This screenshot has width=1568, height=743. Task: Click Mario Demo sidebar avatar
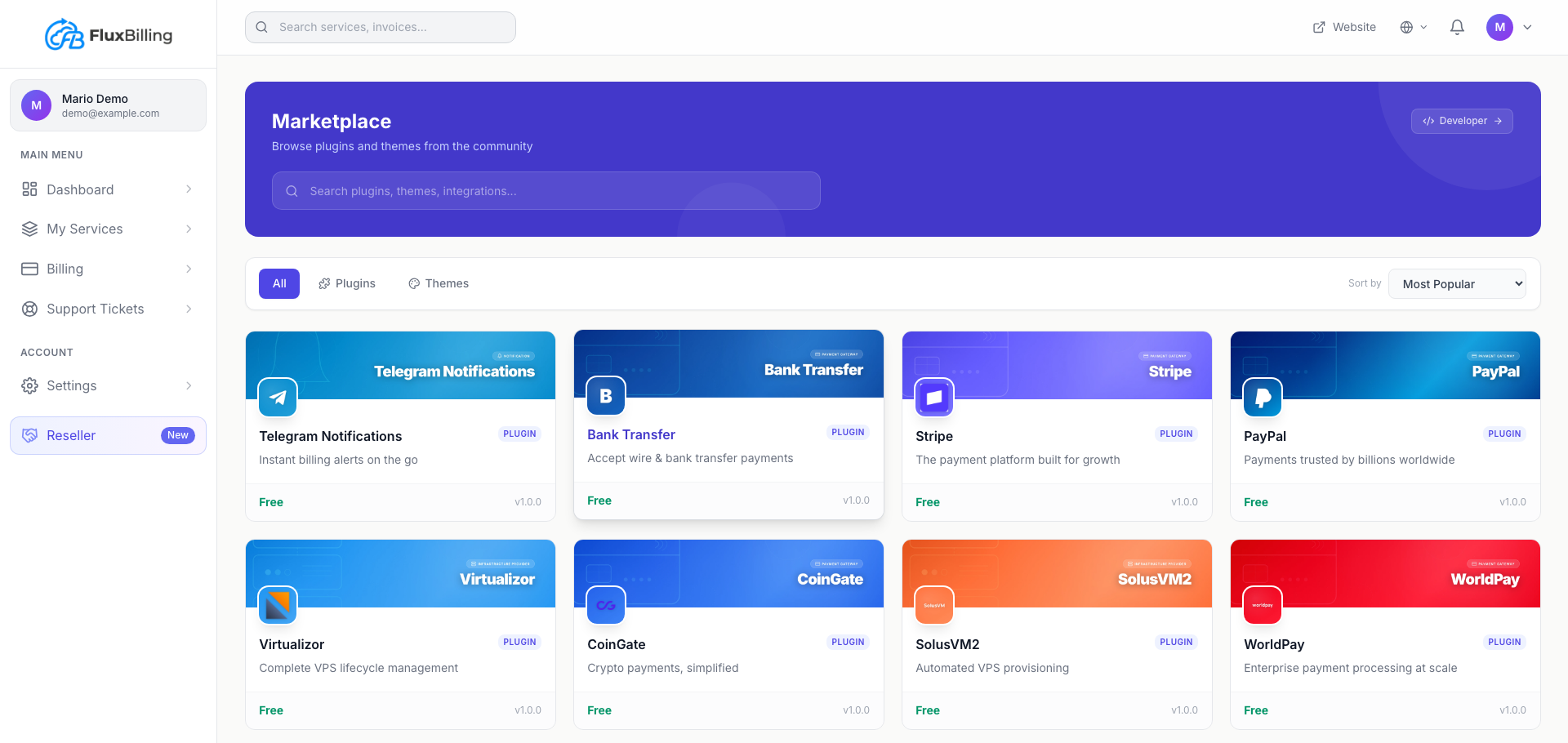pos(36,105)
